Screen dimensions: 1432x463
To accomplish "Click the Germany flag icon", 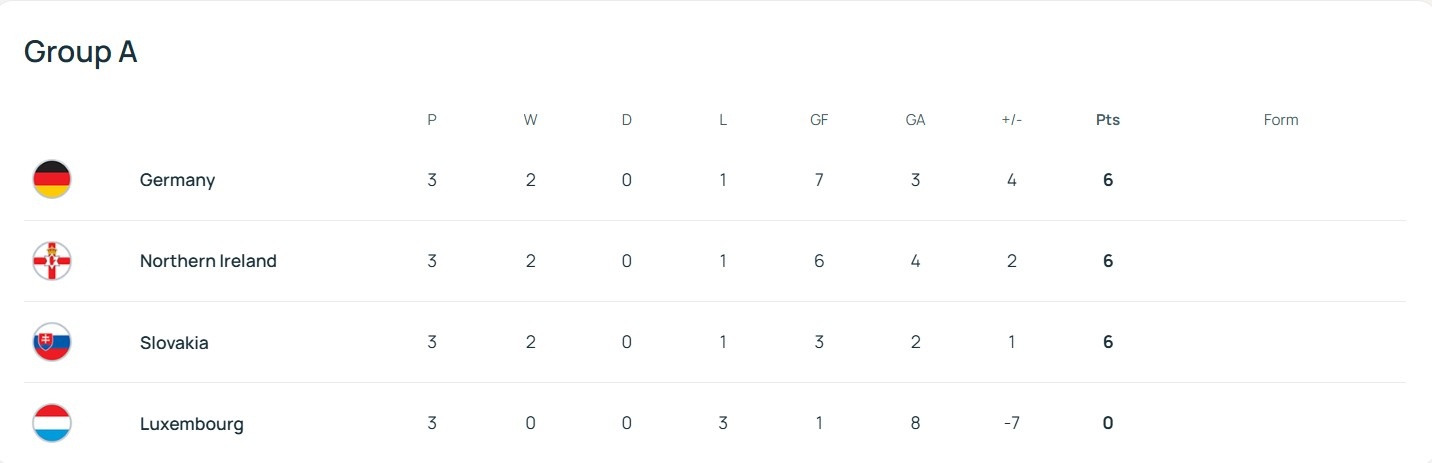I will [51, 180].
